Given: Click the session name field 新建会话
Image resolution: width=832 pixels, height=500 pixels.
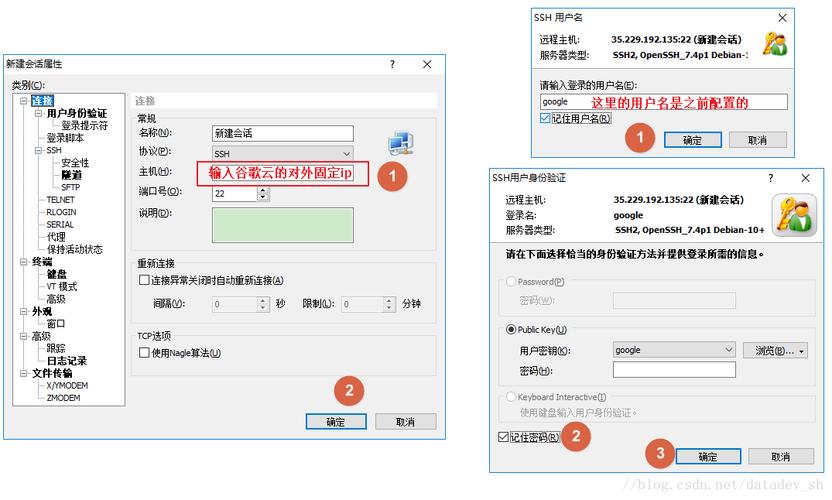Looking at the screenshot, I should click(x=283, y=133).
